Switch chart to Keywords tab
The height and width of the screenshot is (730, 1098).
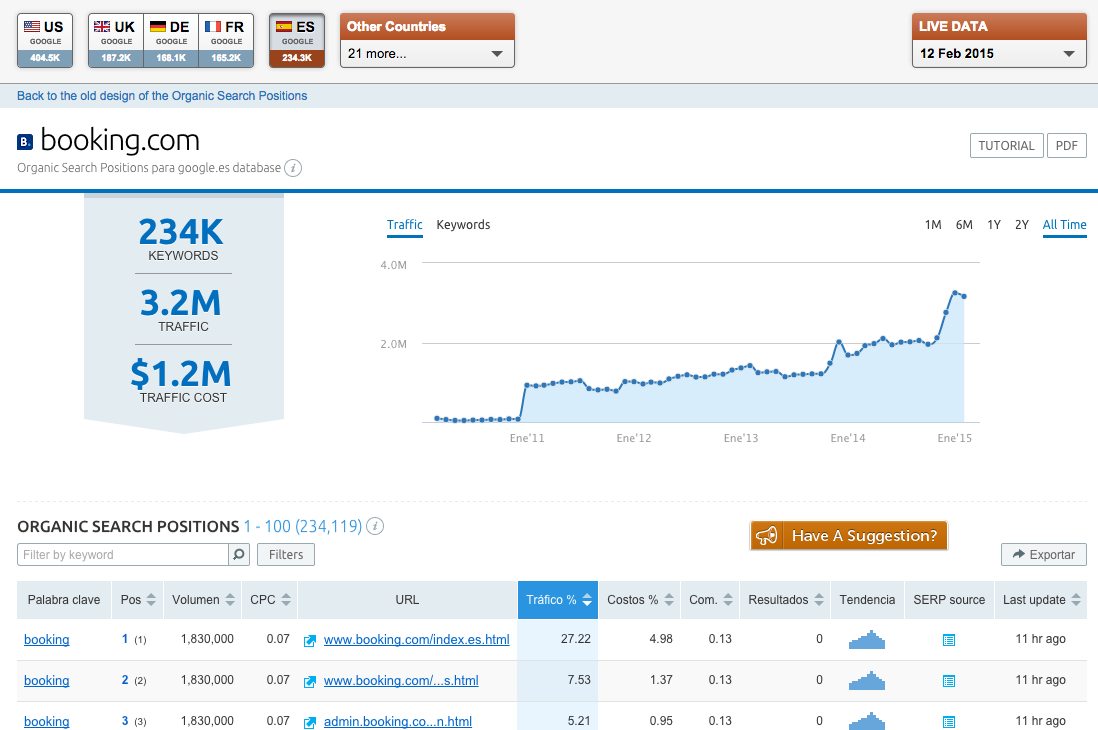[463, 225]
